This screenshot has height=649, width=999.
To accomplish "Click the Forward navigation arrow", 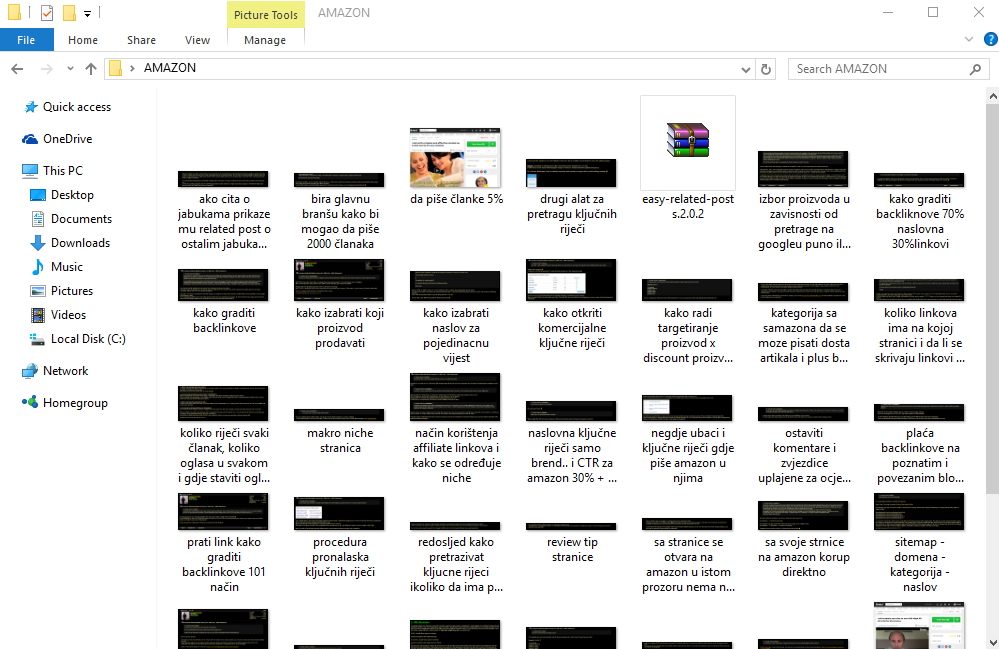I will (x=47, y=69).
